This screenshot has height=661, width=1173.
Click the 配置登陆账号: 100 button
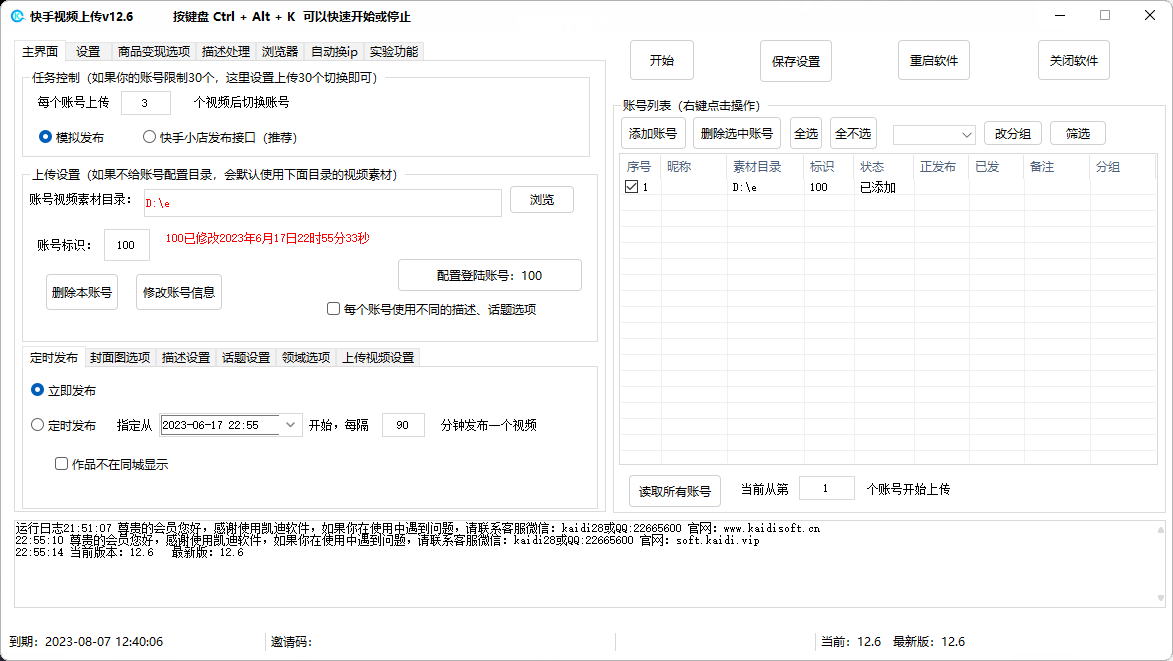pos(489,275)
